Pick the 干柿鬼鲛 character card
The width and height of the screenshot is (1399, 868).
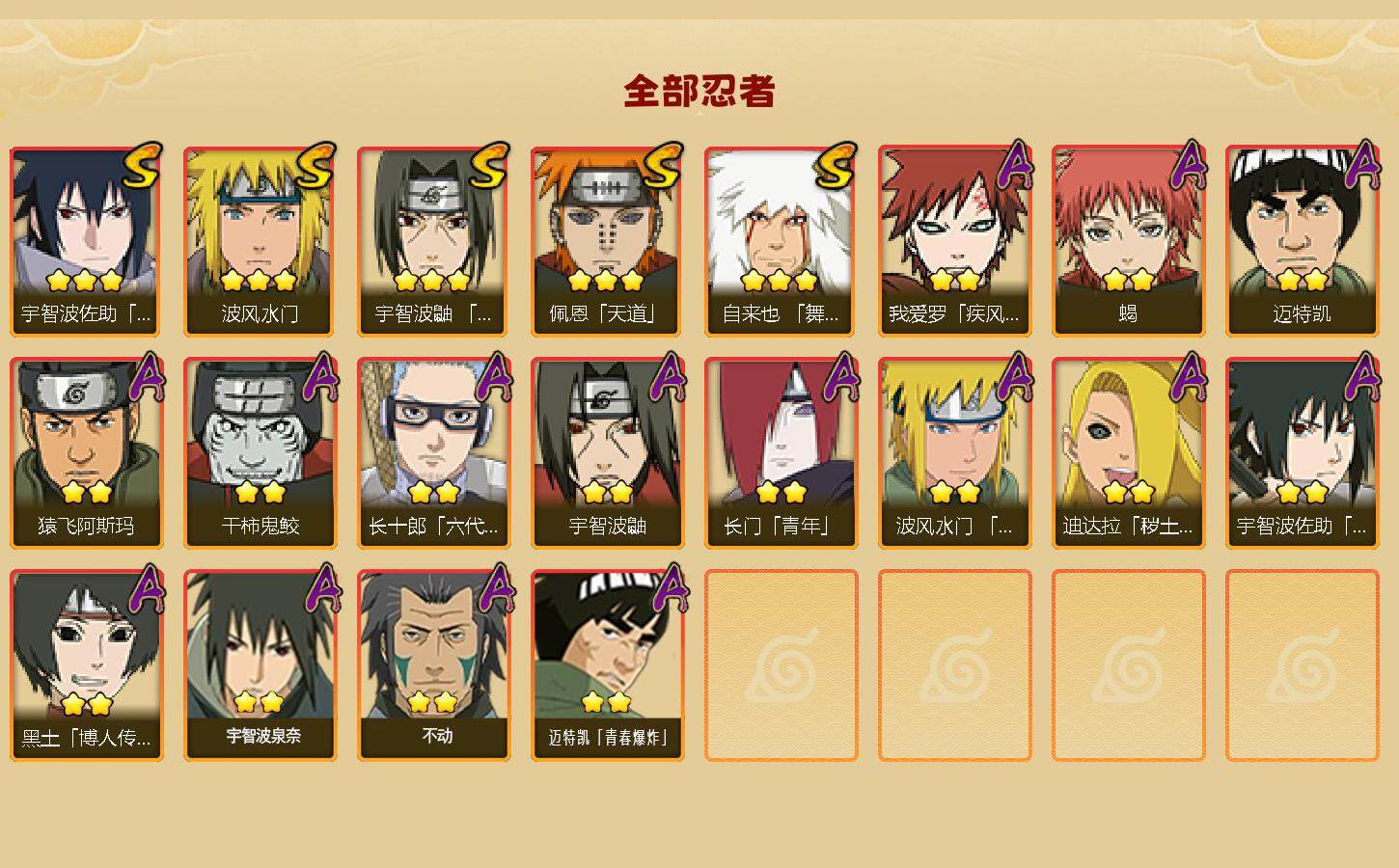[x=260, y=453]
